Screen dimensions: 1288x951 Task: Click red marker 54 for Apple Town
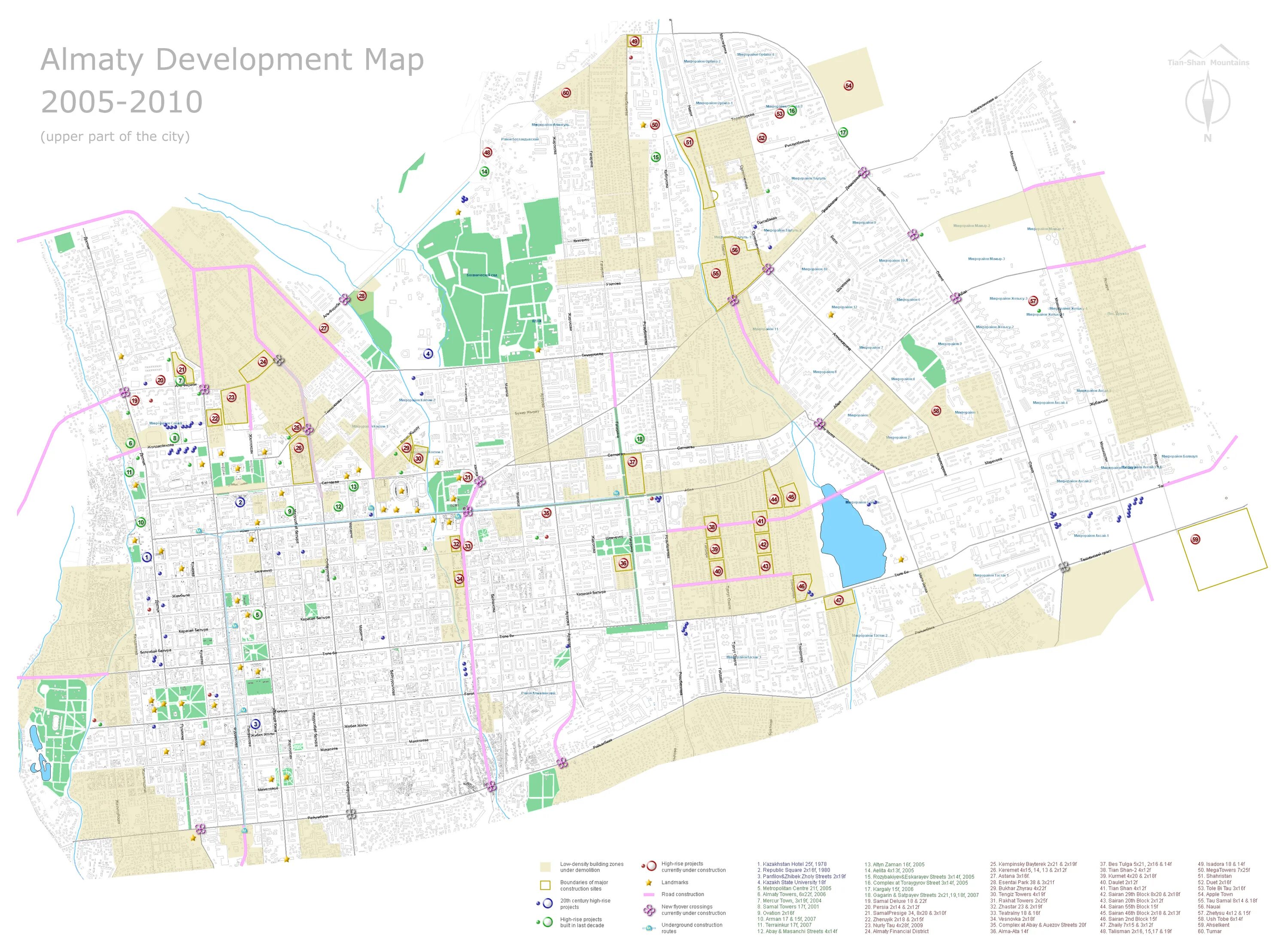click(848, 86)
